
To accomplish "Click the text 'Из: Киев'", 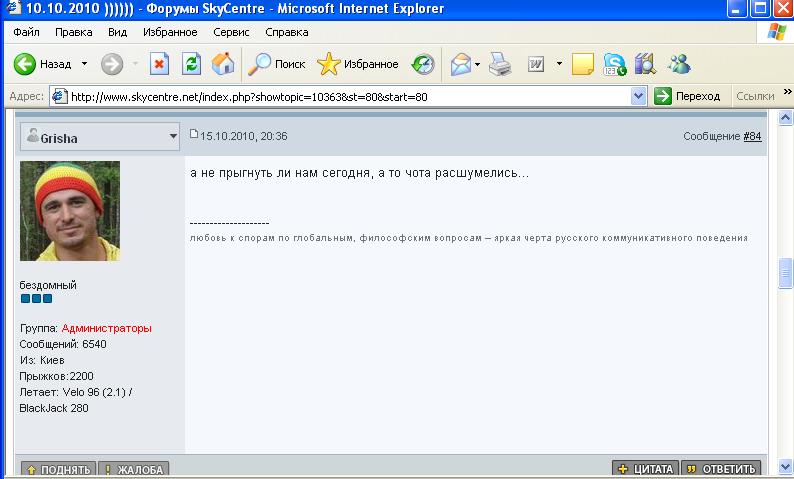I will [x=42, y=360].
